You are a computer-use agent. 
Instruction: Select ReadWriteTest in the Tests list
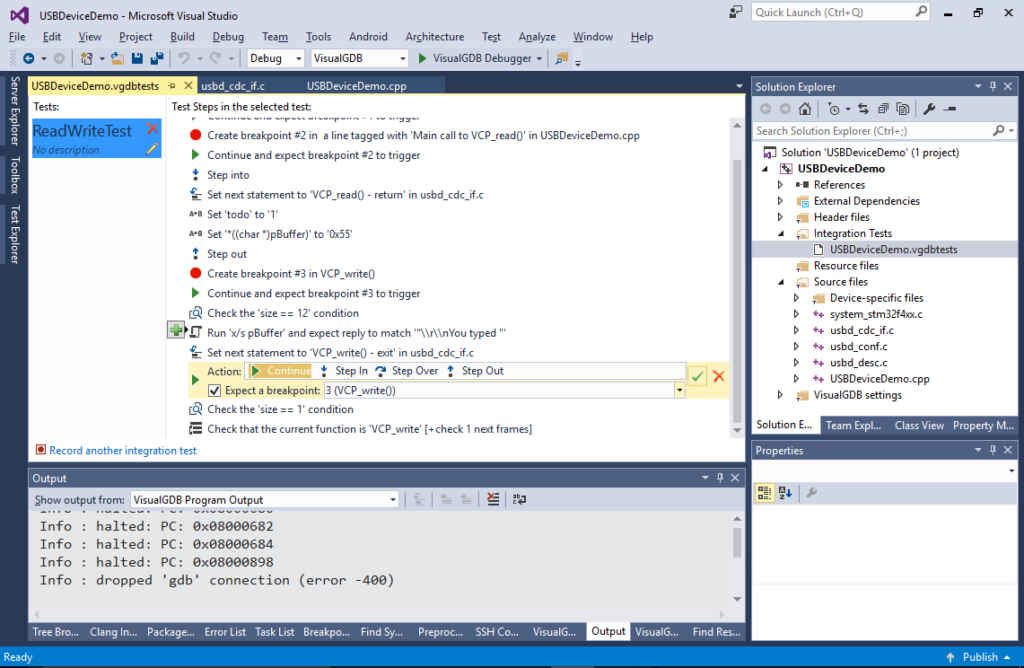pos(97,138)
